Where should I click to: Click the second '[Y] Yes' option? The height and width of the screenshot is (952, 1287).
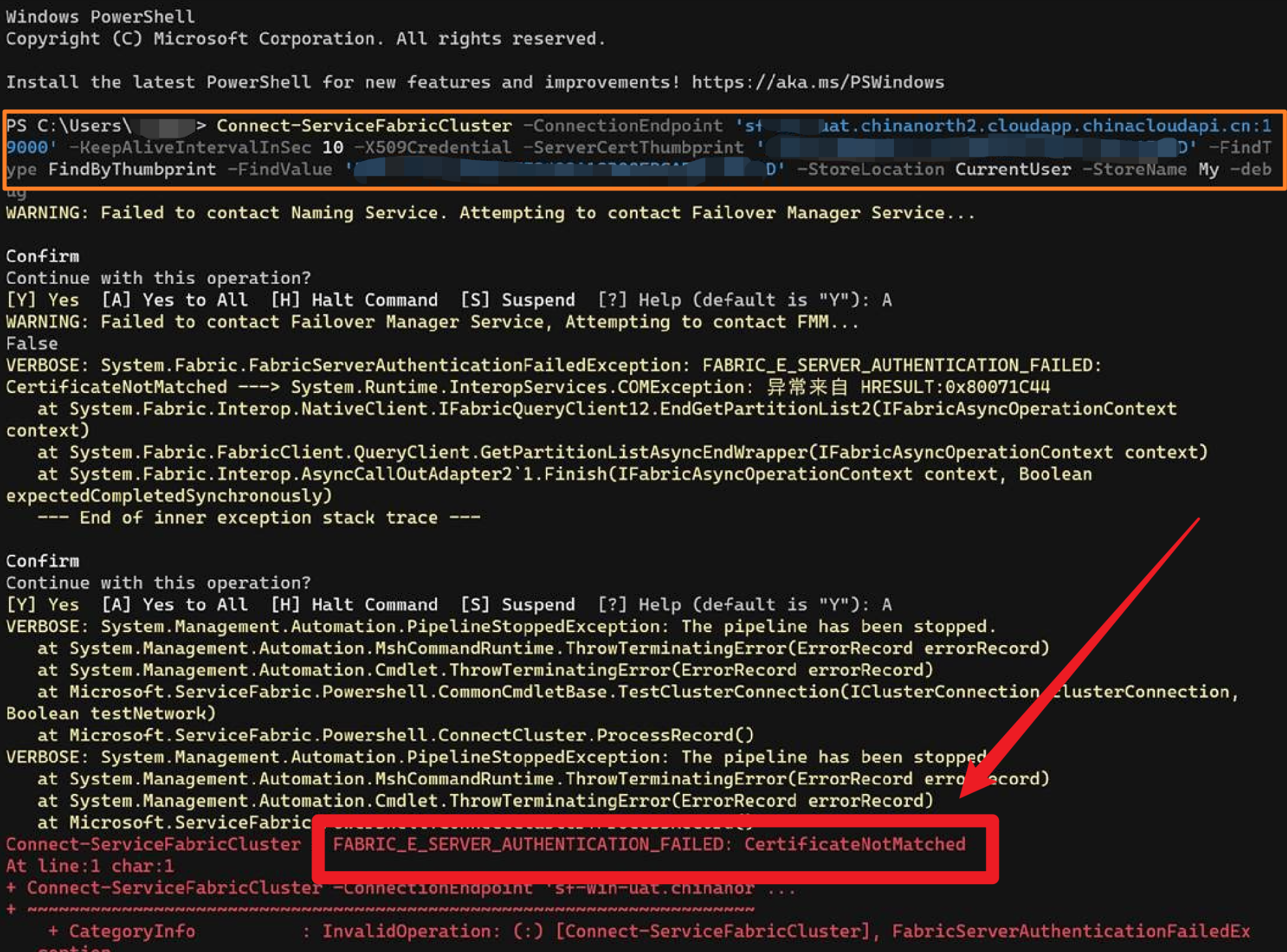tap(42, 605)
